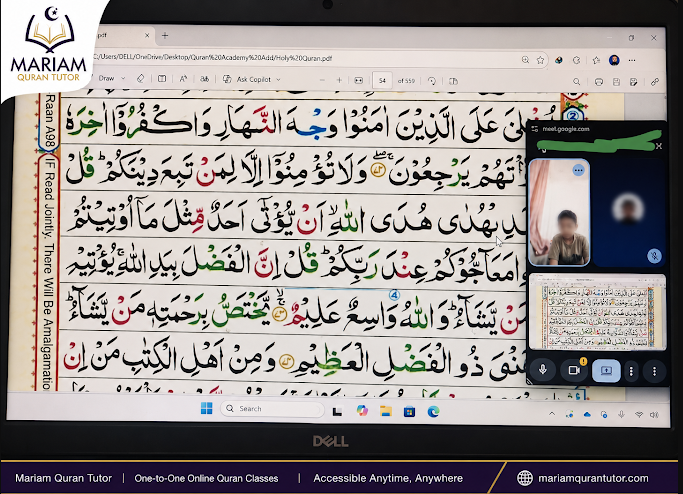Click the student's video tile
This screenshot has width=683, height=494.
click(x=559, y=212)
